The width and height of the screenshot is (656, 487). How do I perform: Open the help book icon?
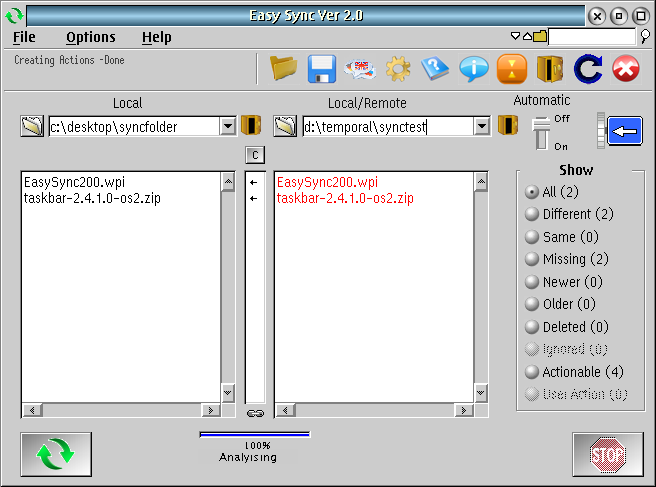[435, 69]
